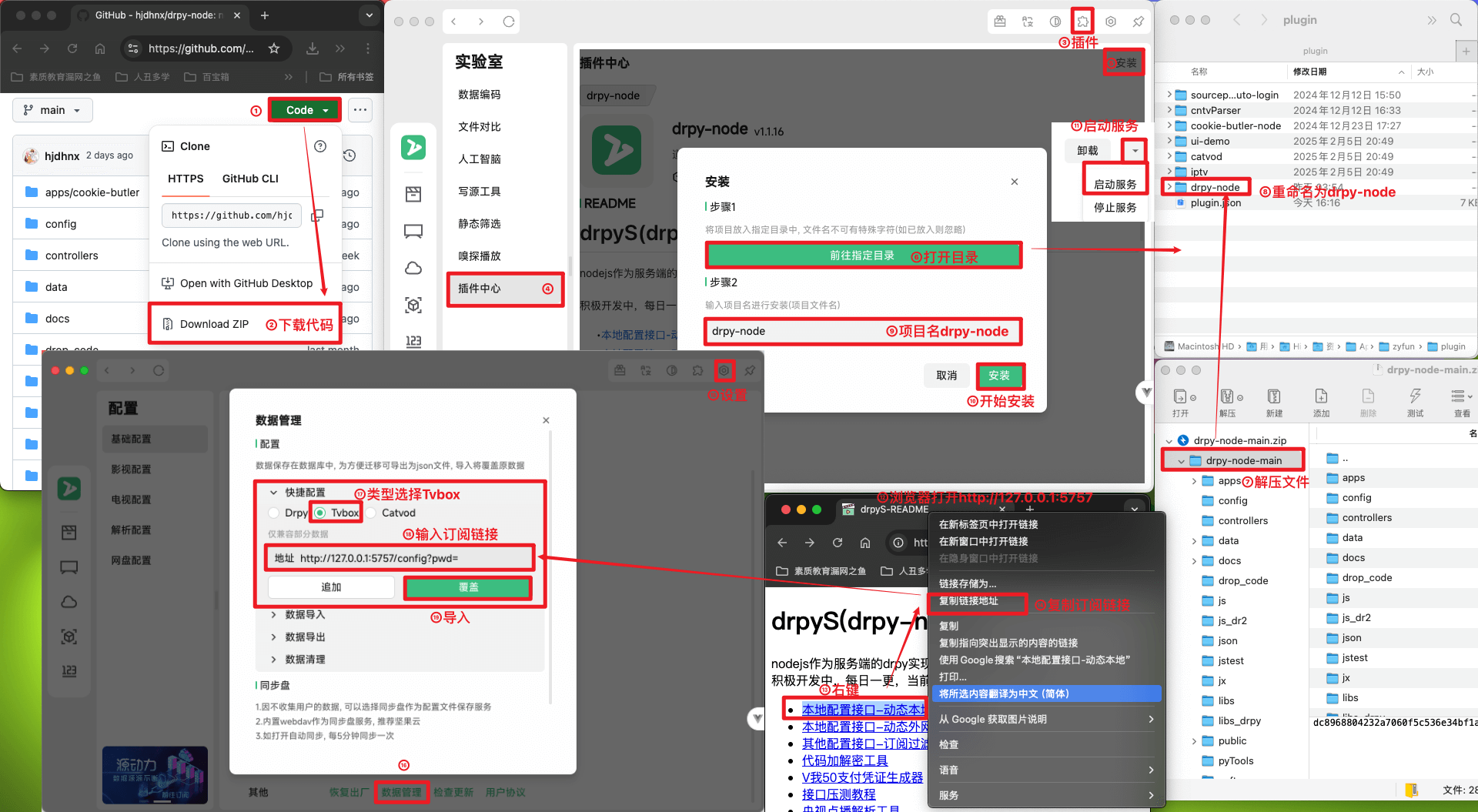Click the GitHub clone URL text field

coord(232,216)
